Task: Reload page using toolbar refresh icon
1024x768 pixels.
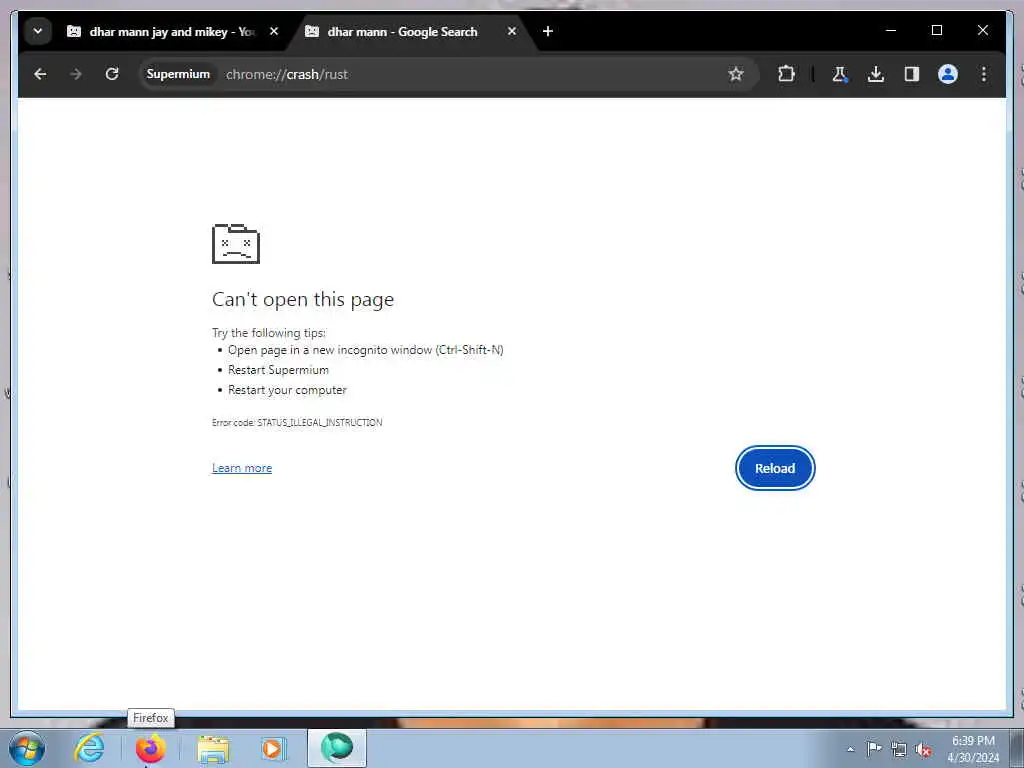Action: click(112, 74)
